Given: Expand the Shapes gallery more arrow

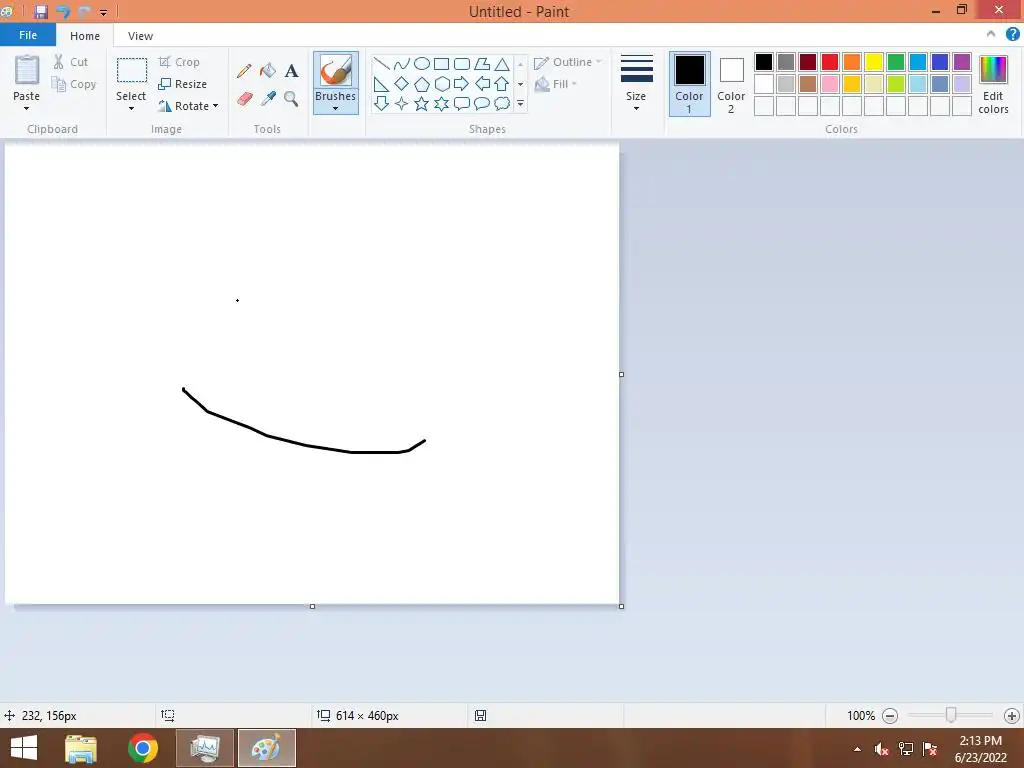Looking at the screenshot, I should [520, 103].
